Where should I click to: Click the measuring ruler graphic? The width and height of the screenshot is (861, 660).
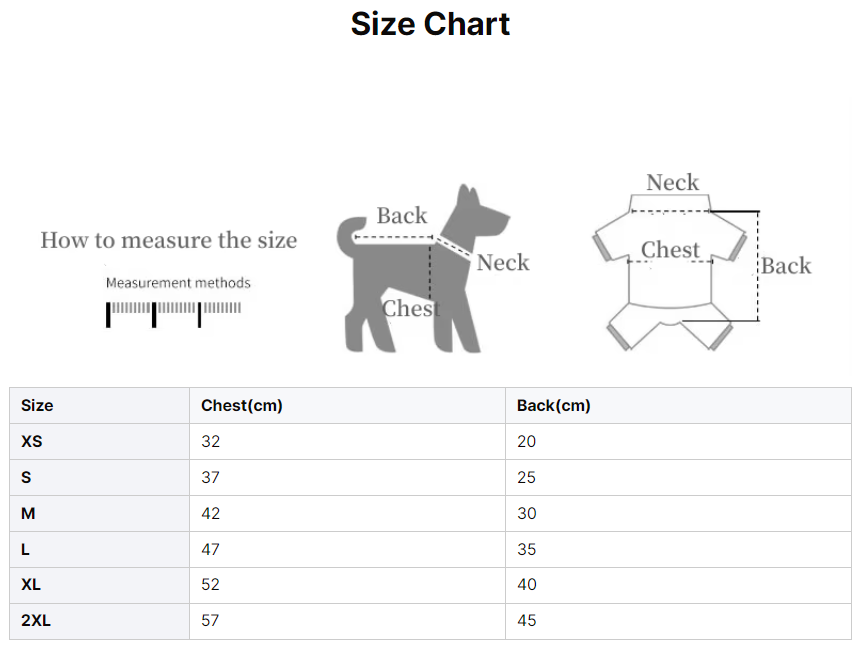[174, 313]
